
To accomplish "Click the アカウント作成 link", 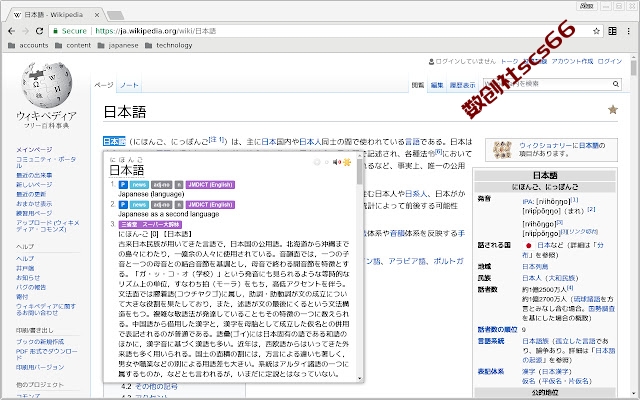I will point(572,61).
